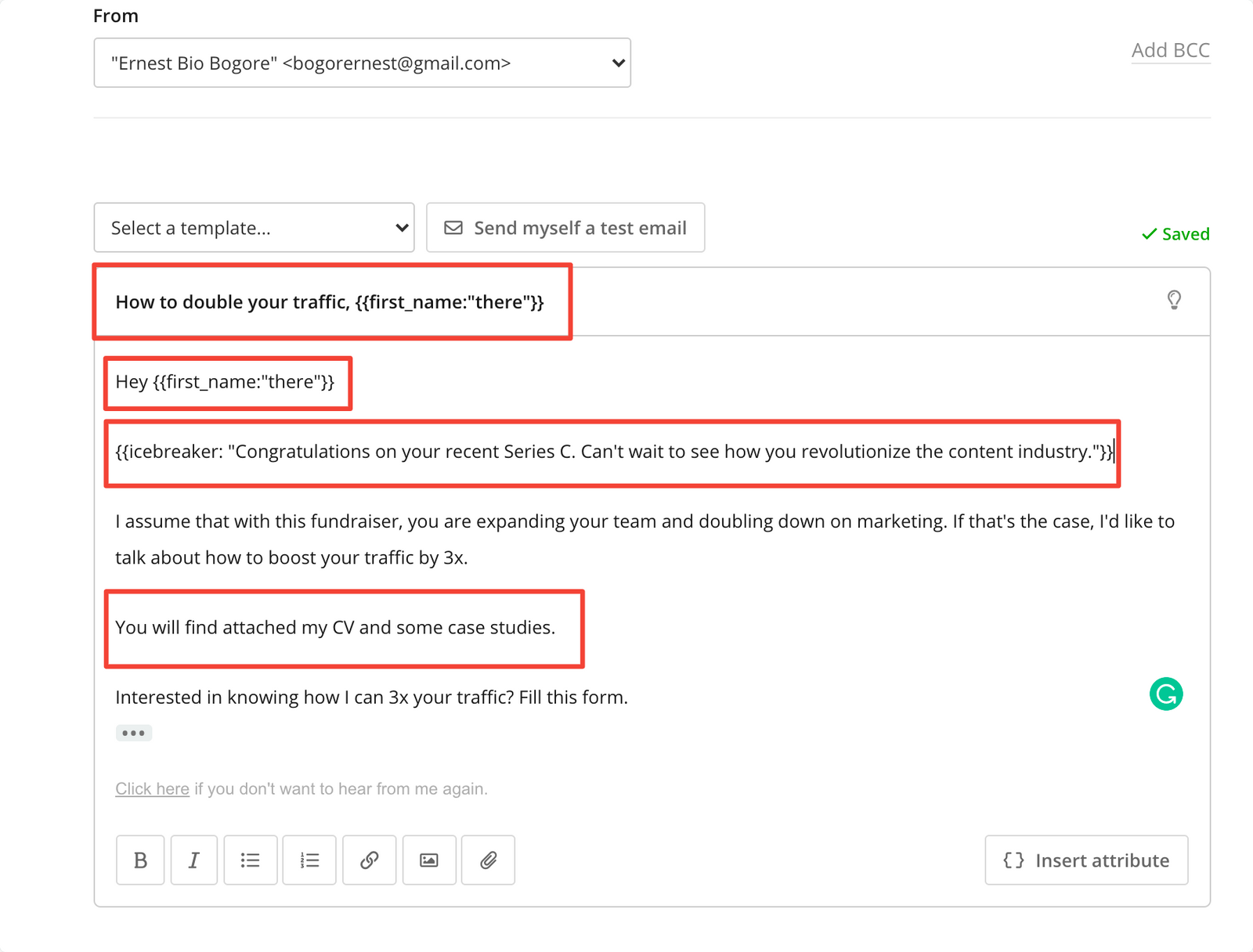The image size is (1253, 952).
Task: Insert a numbered list
Action: [x=309, y=860]
